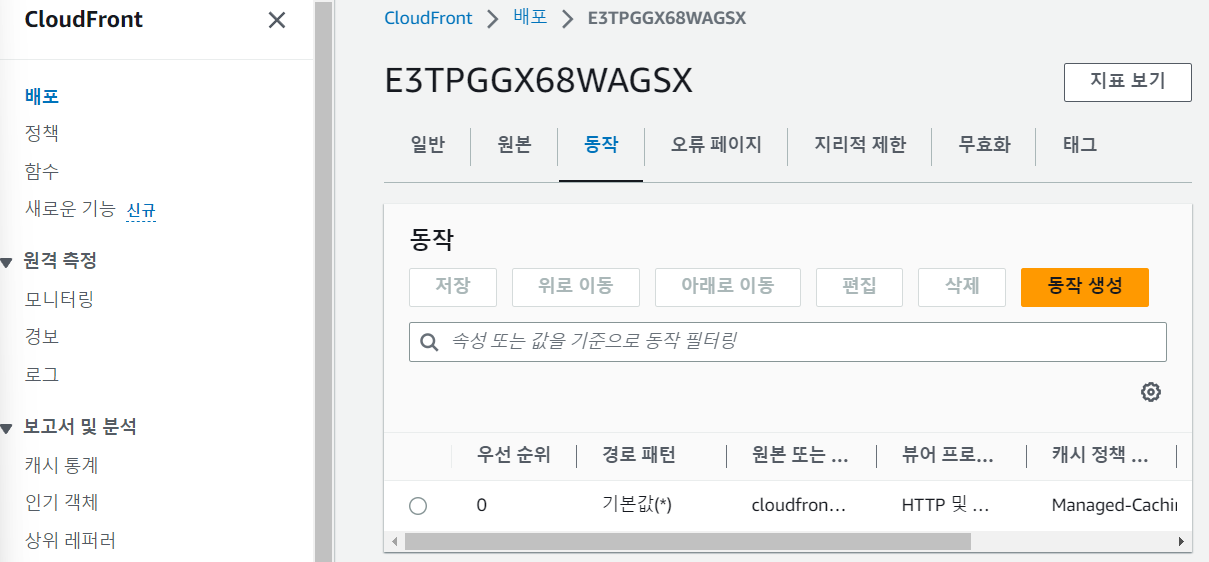Viewport: 1209px width, 562px height.
Task: Collapse the 원격 측정 section
Action: click(6, 262)
